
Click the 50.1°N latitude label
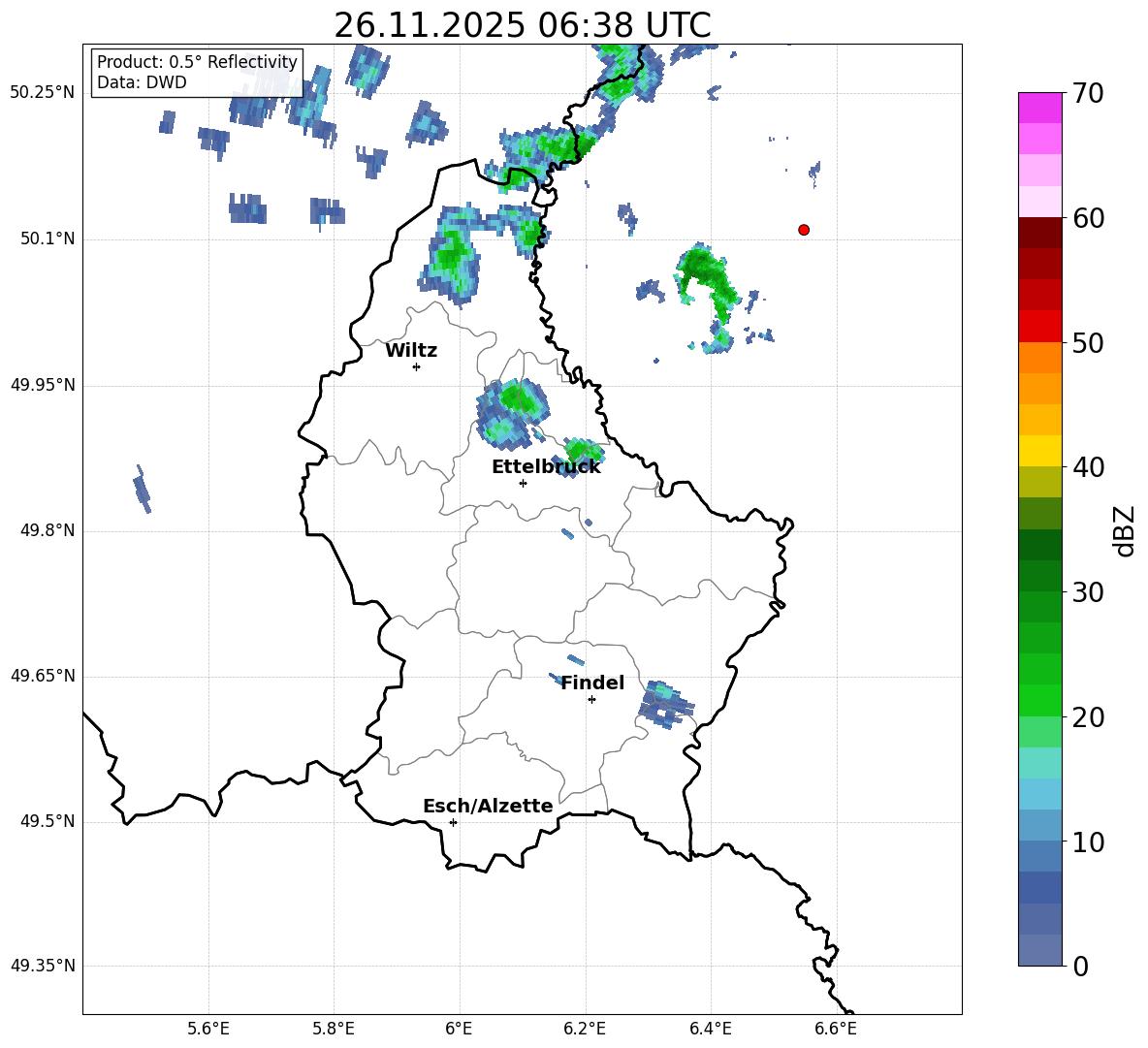tap(48, 239)
